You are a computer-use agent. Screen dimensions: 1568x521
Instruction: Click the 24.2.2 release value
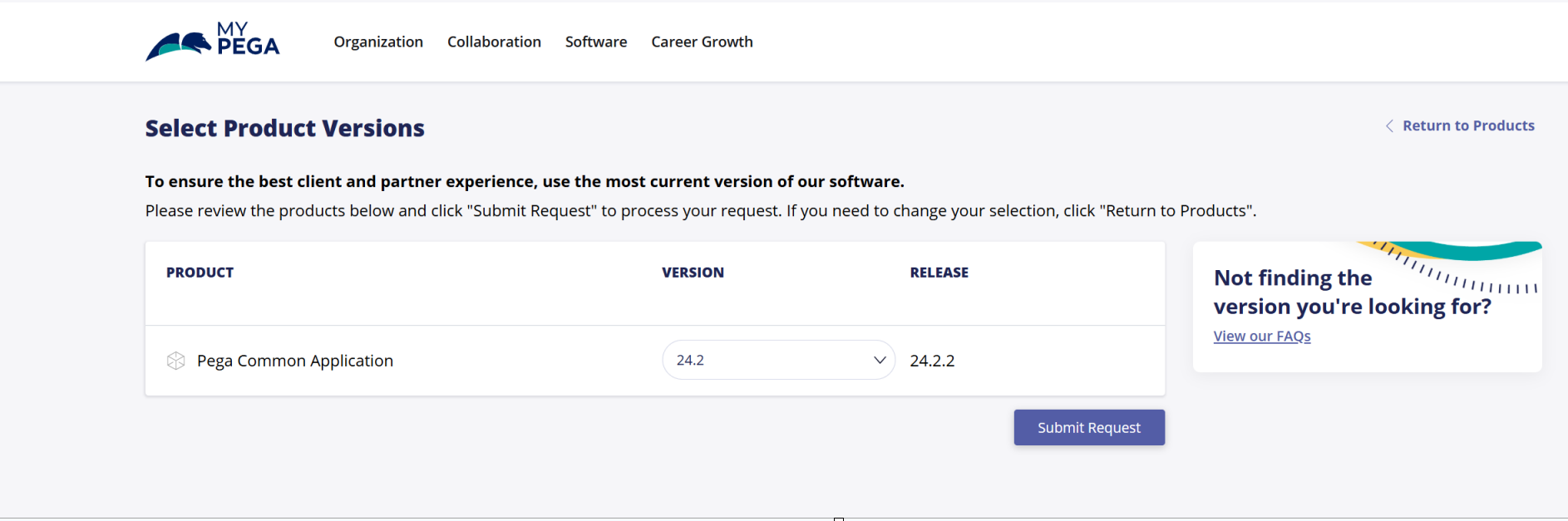point(932,361)
